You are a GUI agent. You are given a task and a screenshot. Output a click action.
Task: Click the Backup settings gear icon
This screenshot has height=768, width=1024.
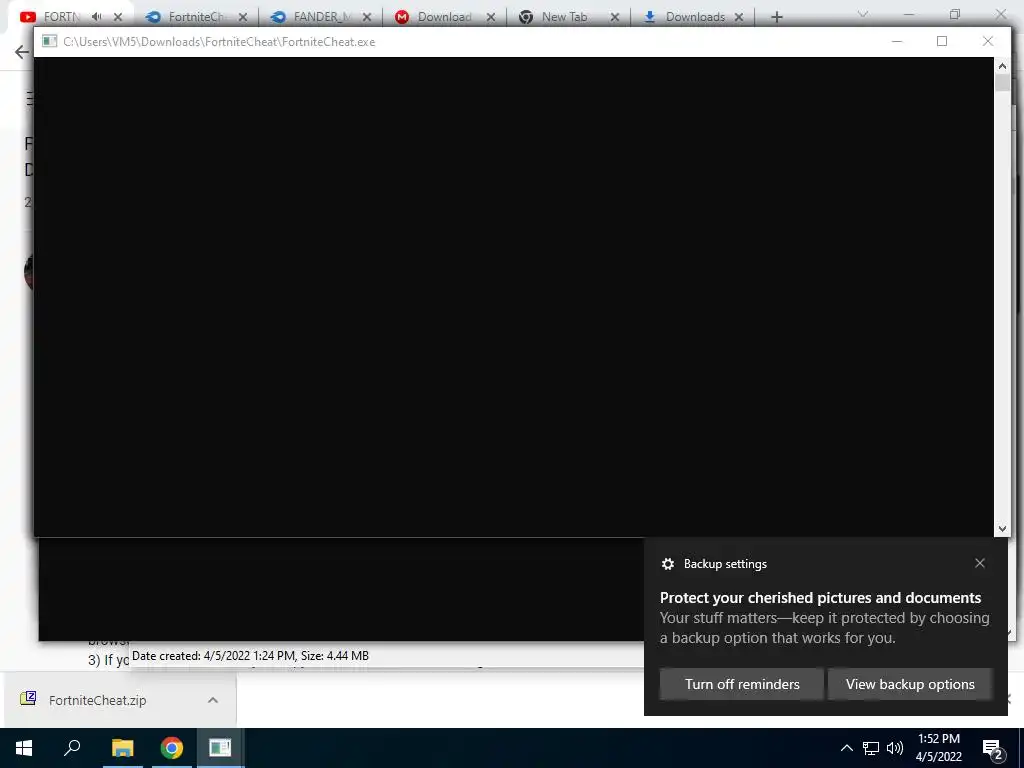click(667, 564)
